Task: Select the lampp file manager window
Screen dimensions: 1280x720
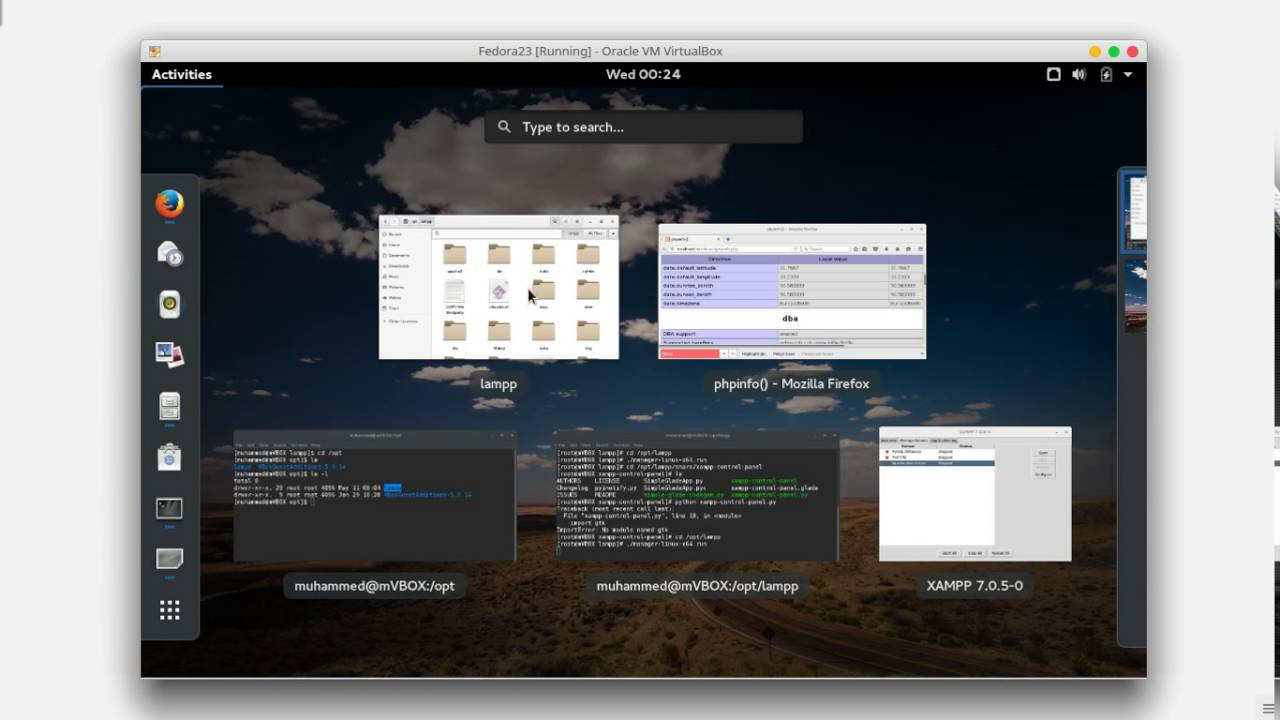Action: pos(499,287)
